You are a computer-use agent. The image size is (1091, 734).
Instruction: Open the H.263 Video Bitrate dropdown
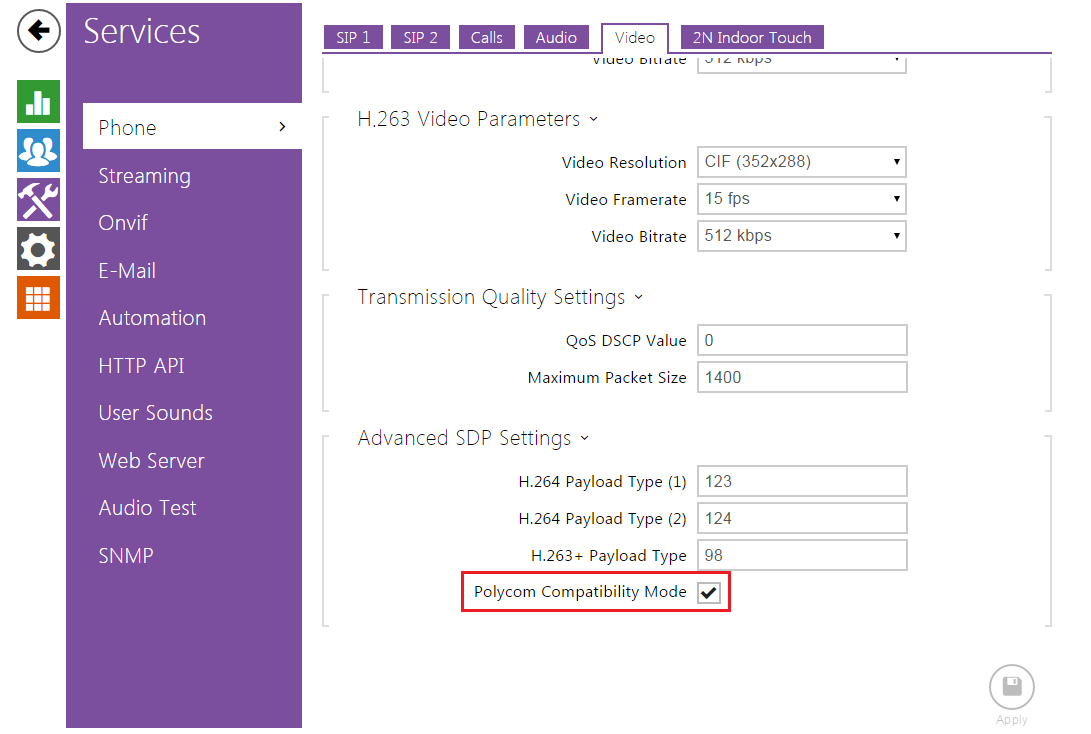click(x=801, y=236)
